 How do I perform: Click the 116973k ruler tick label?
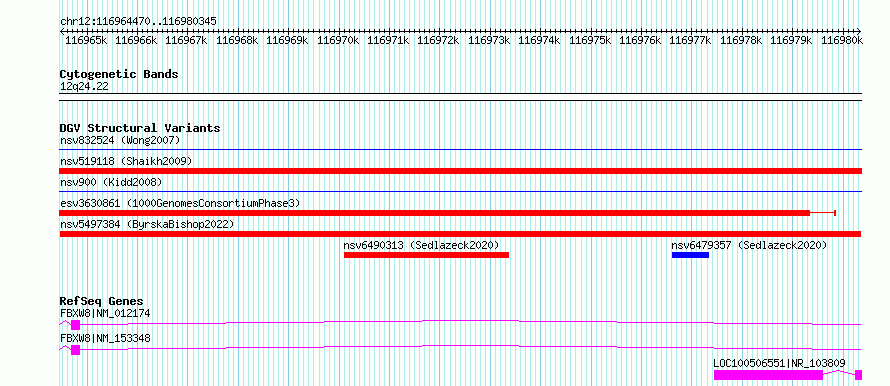click(x=489, y=40)
